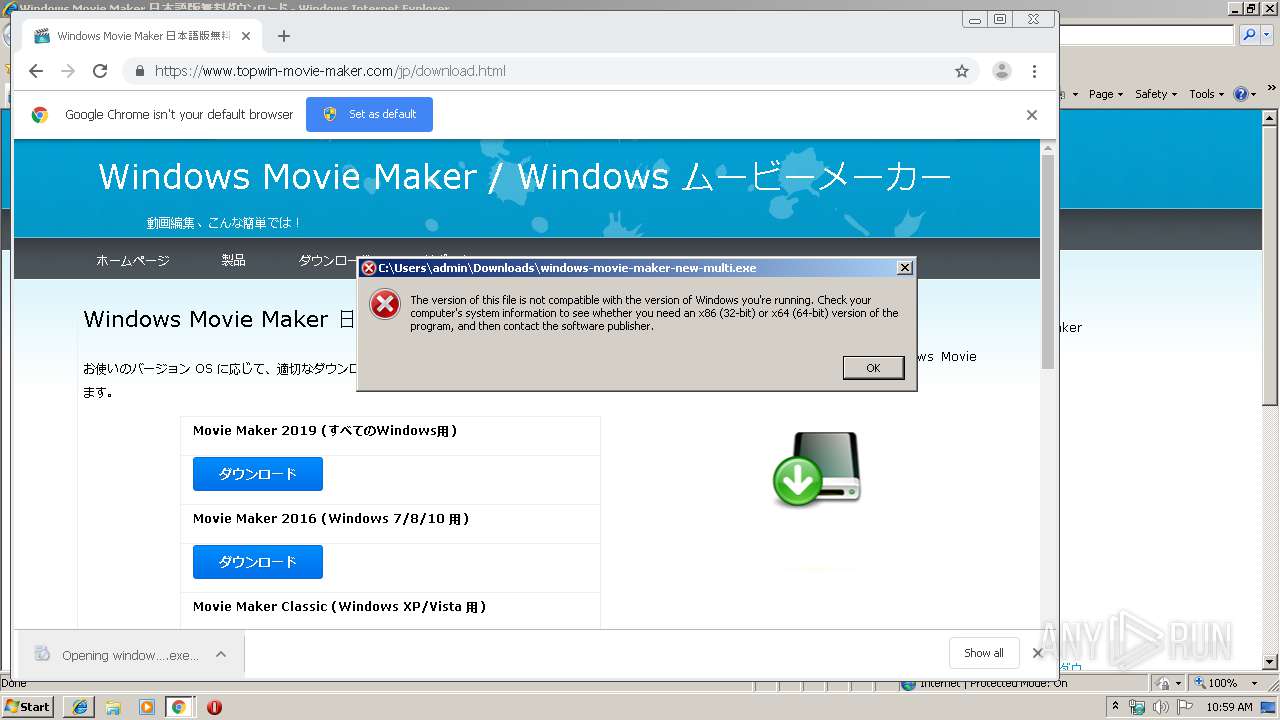The height and width of the screenshot is (720, 1280).
Task: Click the Chrome page vertical scrollbar thumb
Action: tap(1048, 262)
